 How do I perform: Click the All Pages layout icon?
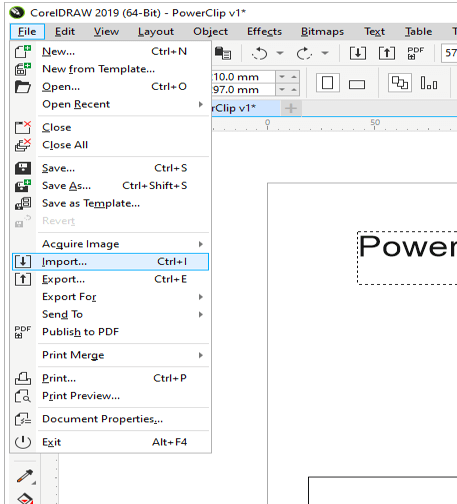click(400, 83)
